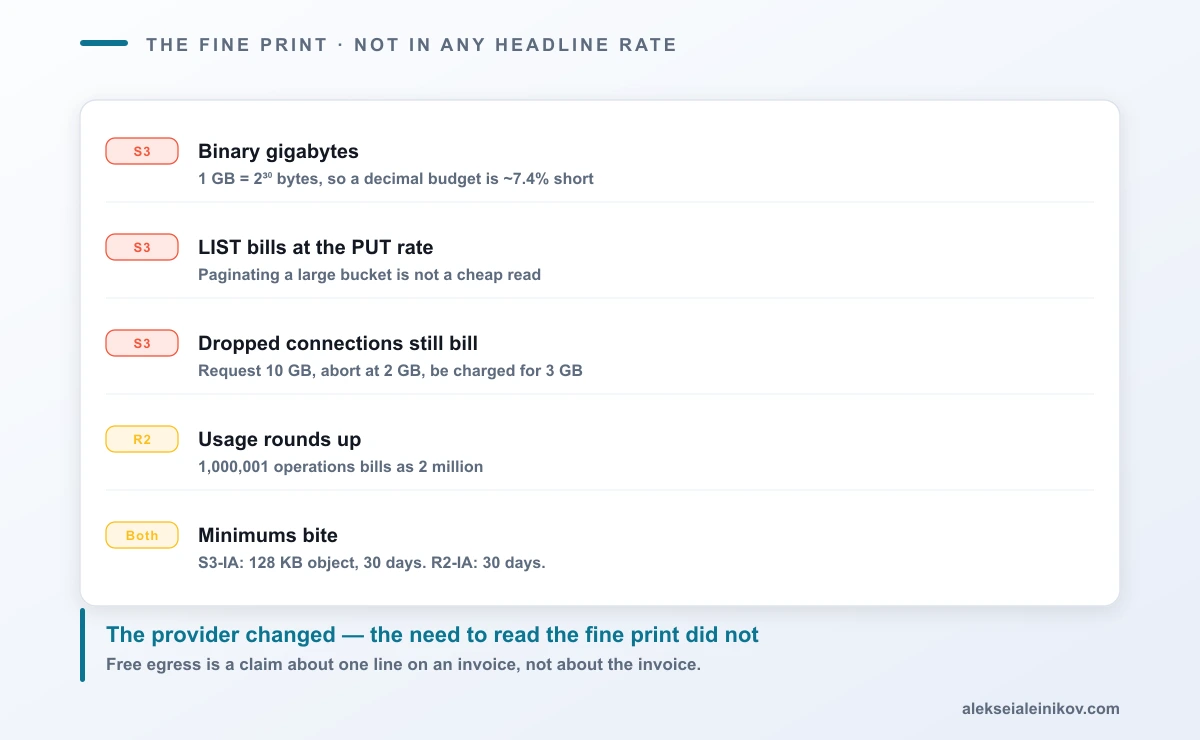Viewport: 1200px width, 740px height.
Task: Click the S3 badge beside Binary gigabytes
Action: 142,151
